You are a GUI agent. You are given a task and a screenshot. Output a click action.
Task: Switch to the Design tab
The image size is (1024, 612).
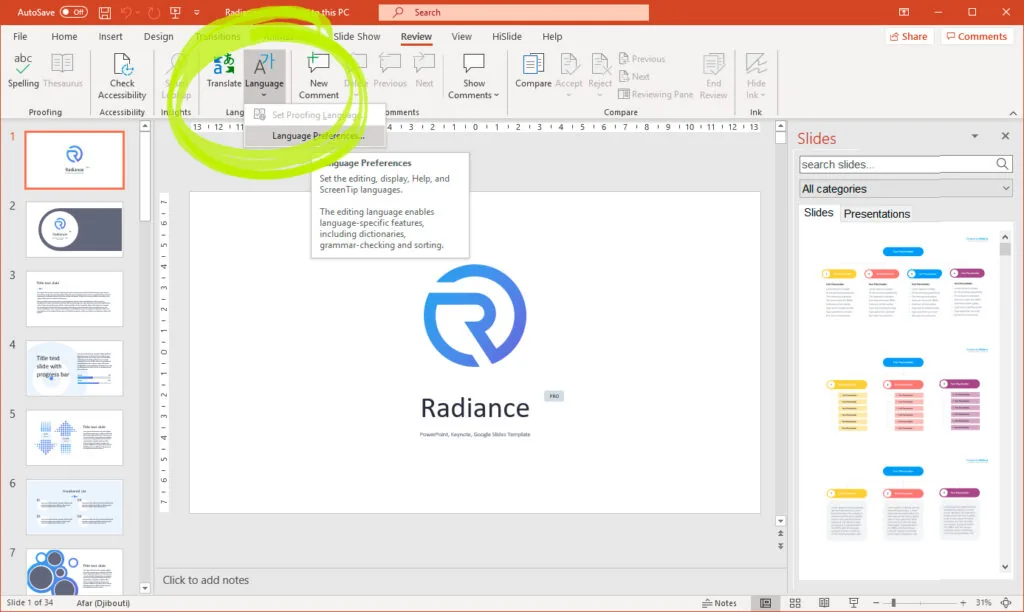[159, 37]
